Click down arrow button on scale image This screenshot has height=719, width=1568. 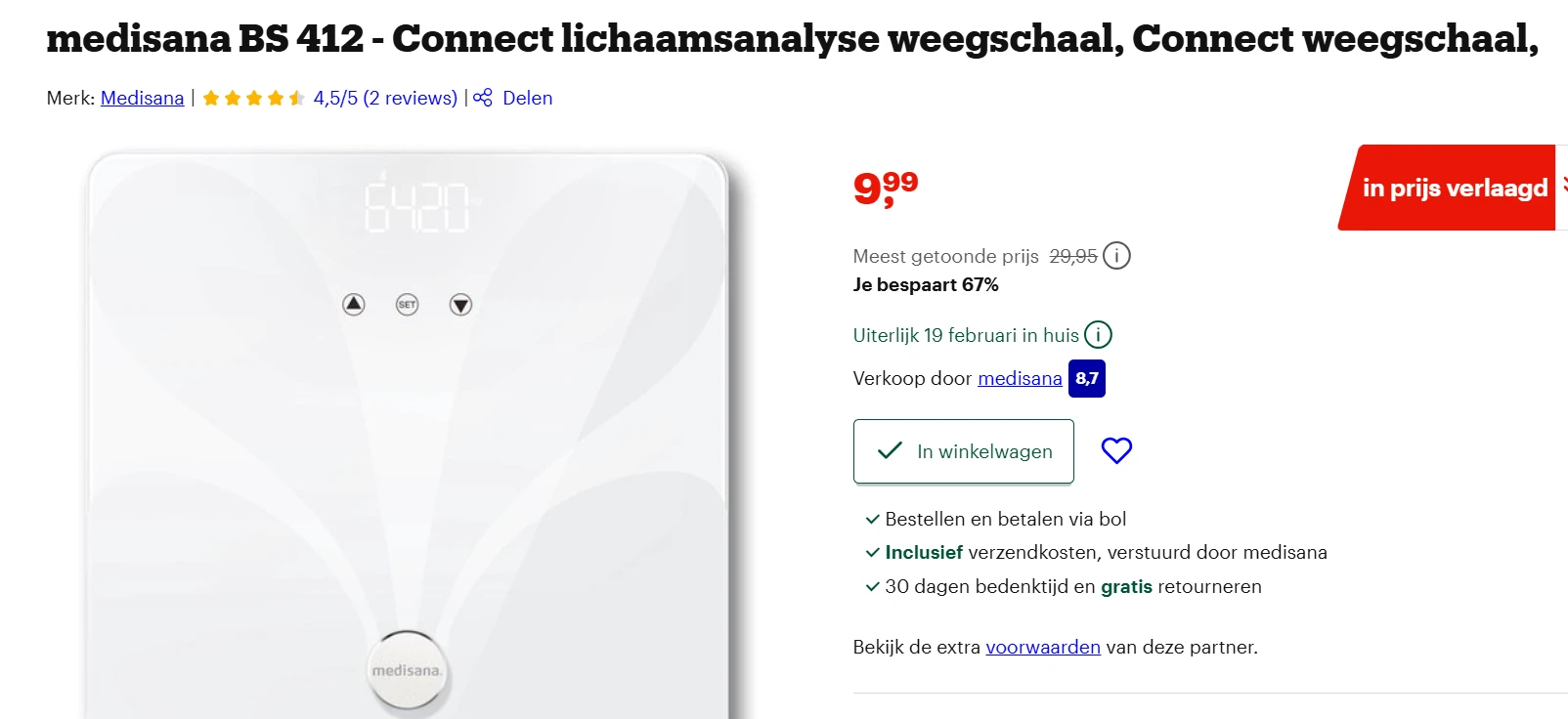coord(460,305)
